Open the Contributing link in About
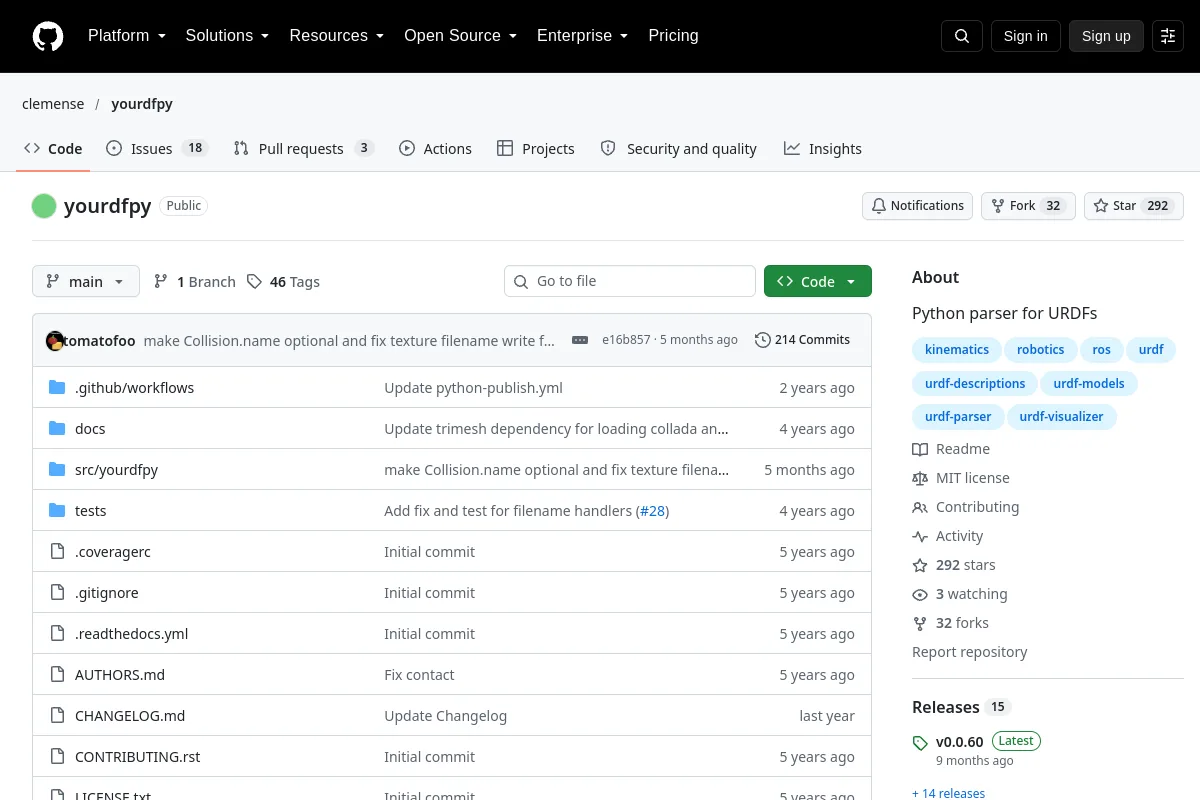Screen dimensions: 1200x800 click(x=977, y=507)
